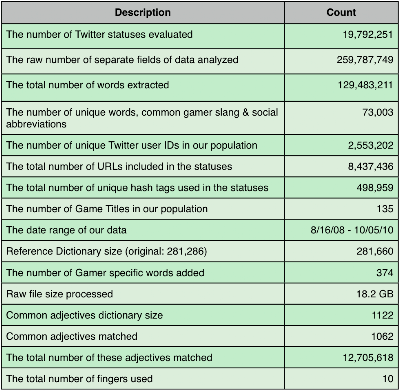Click the count 73,003

378,112
